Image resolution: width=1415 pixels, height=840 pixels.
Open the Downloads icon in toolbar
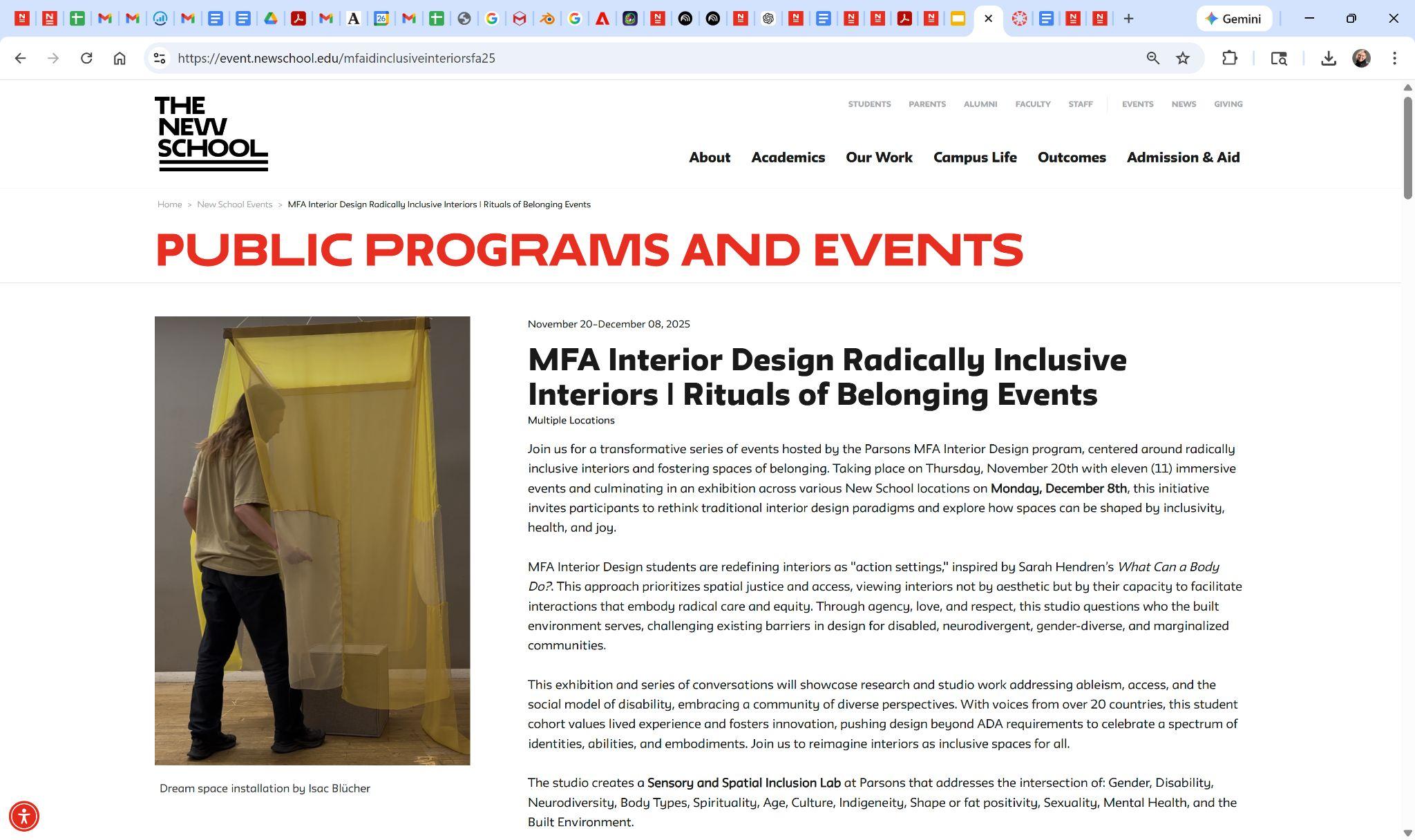[1328, 58]
